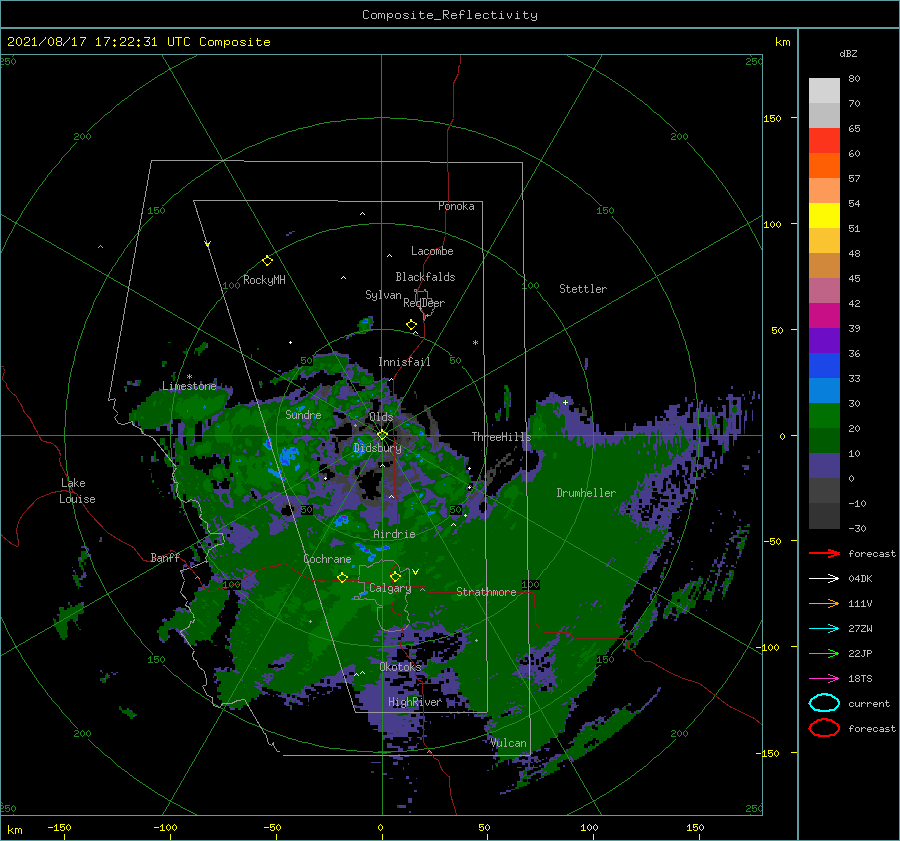Click the Stettler town label
This screenshot has width=900, height=841.
click(583, 289)
